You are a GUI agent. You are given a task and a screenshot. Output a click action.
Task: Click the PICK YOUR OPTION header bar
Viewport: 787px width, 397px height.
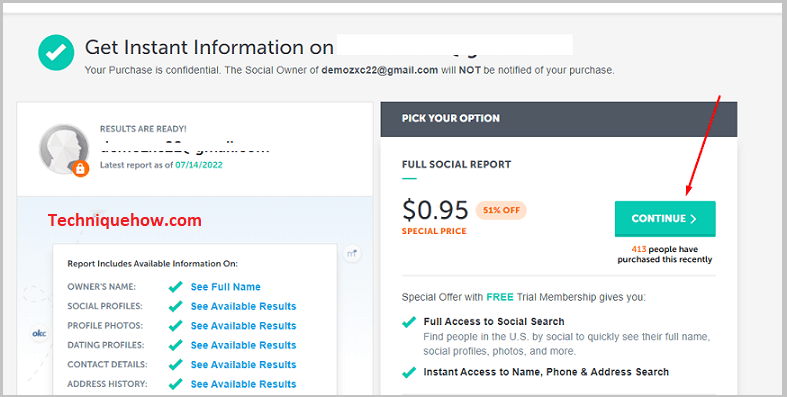tap(559, 119)
